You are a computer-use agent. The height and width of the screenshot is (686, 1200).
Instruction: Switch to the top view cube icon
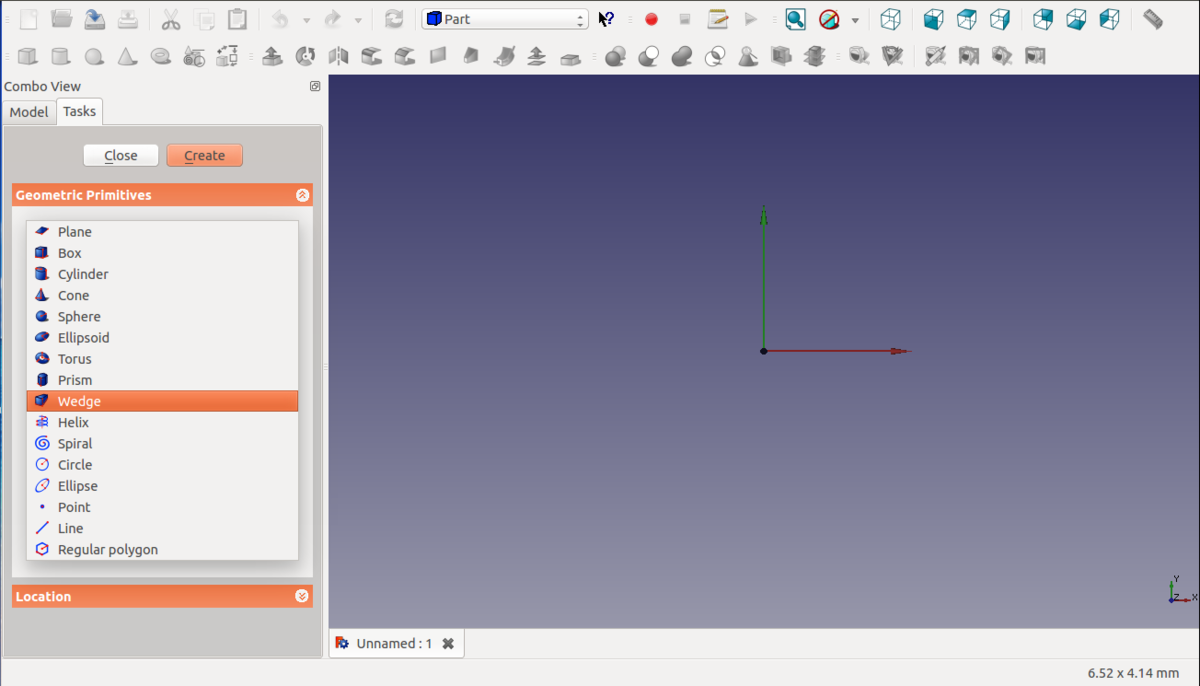[967, 19]
